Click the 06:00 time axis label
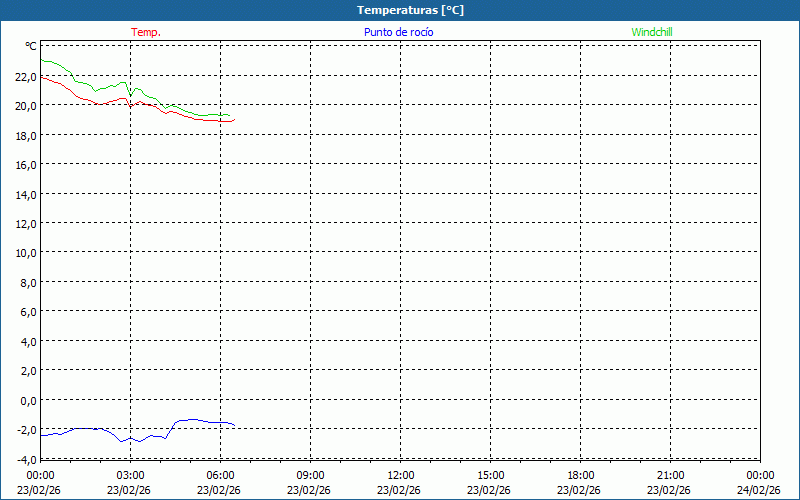Screen dimensions: 800x500 pos(220,475)
